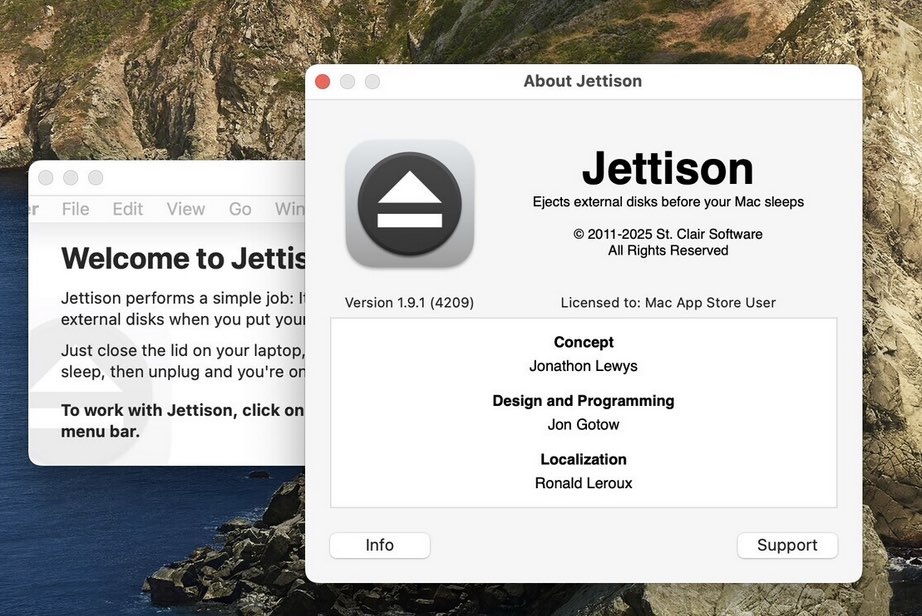This screenshot has height=616, width=922.
Task: Close the About Jettison window
Action: pos(323,82)
